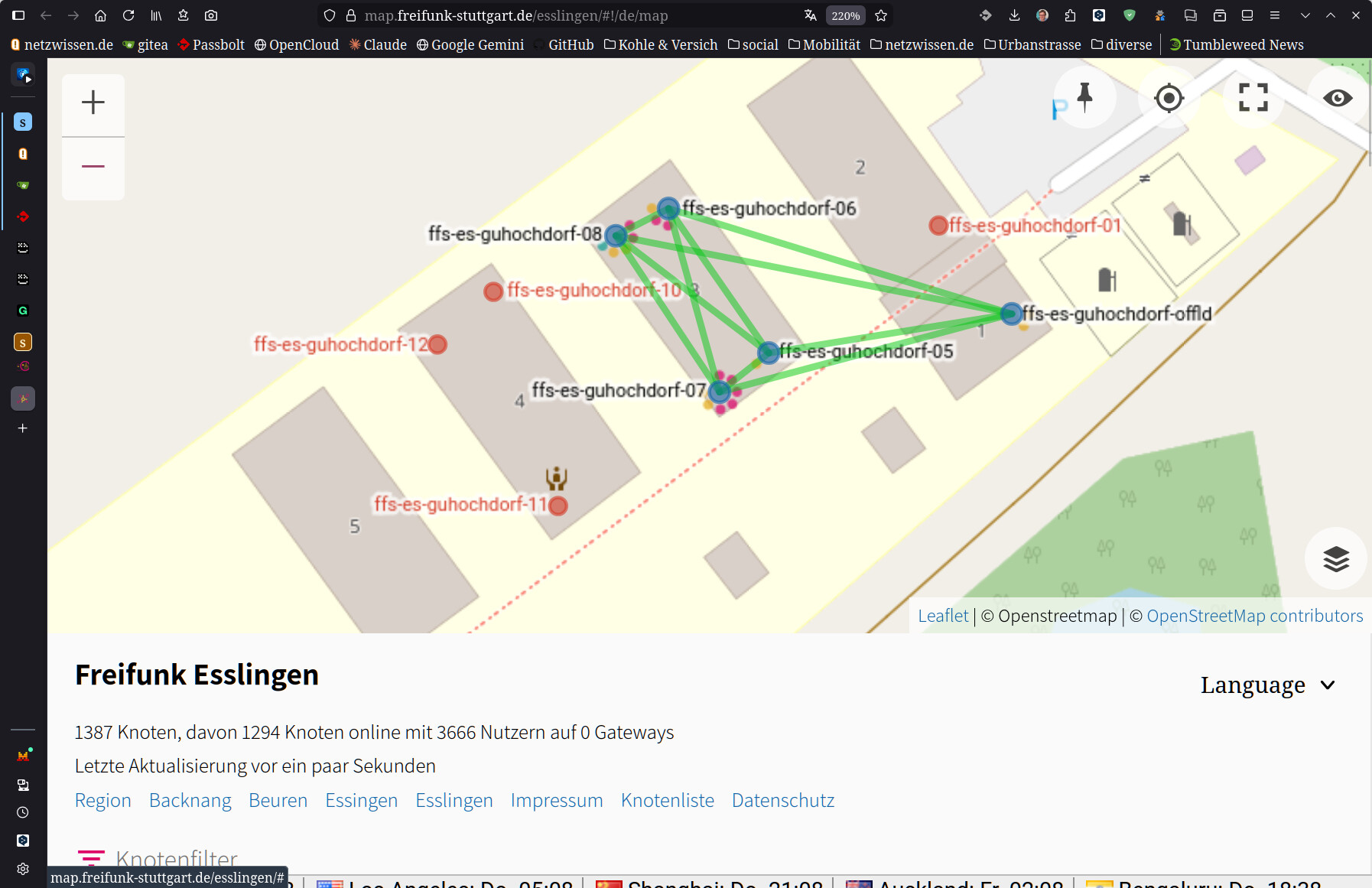Select node ffs-es-guhochdorf-01 red marker
Image resolution: width=1372 pixels, height=888 pixels.
pyautogui.click(x=938, y=226)
